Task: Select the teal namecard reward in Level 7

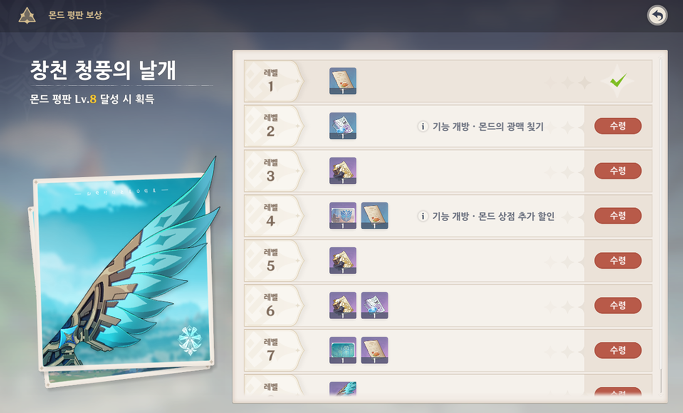Action: click(343, 350)
